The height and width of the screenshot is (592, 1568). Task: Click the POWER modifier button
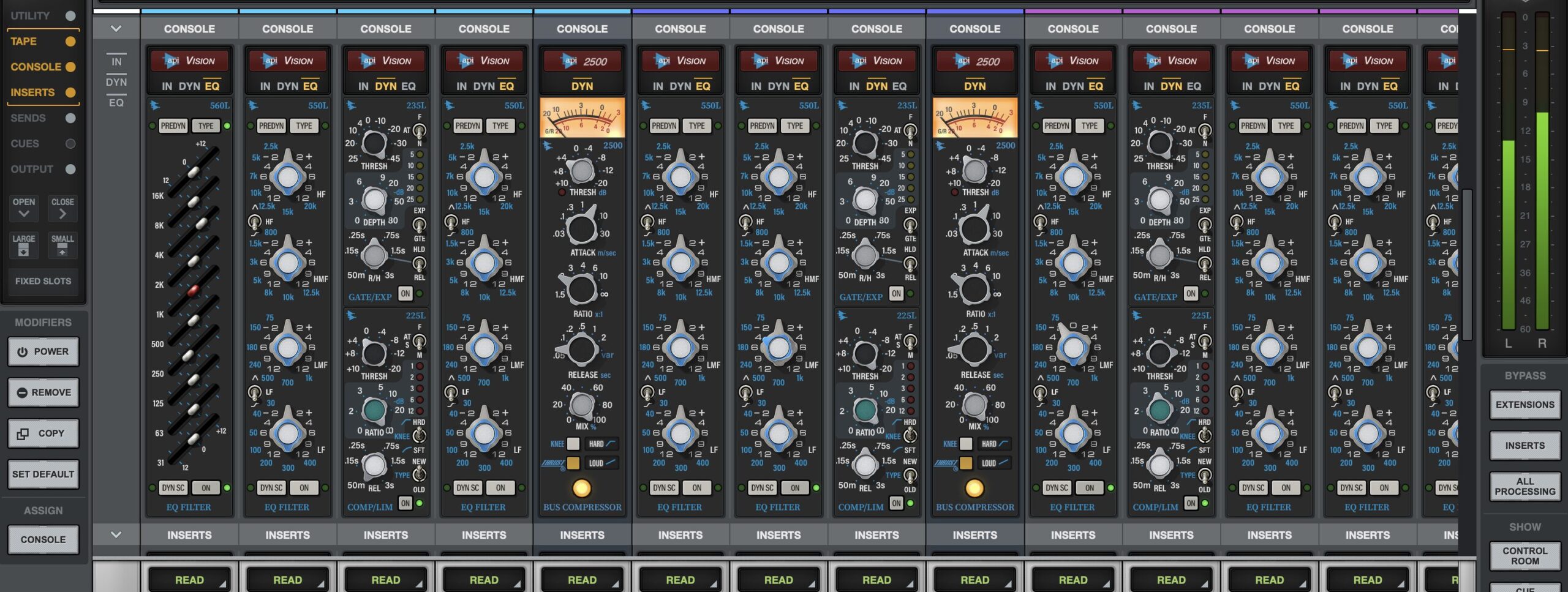click(43, 351)
